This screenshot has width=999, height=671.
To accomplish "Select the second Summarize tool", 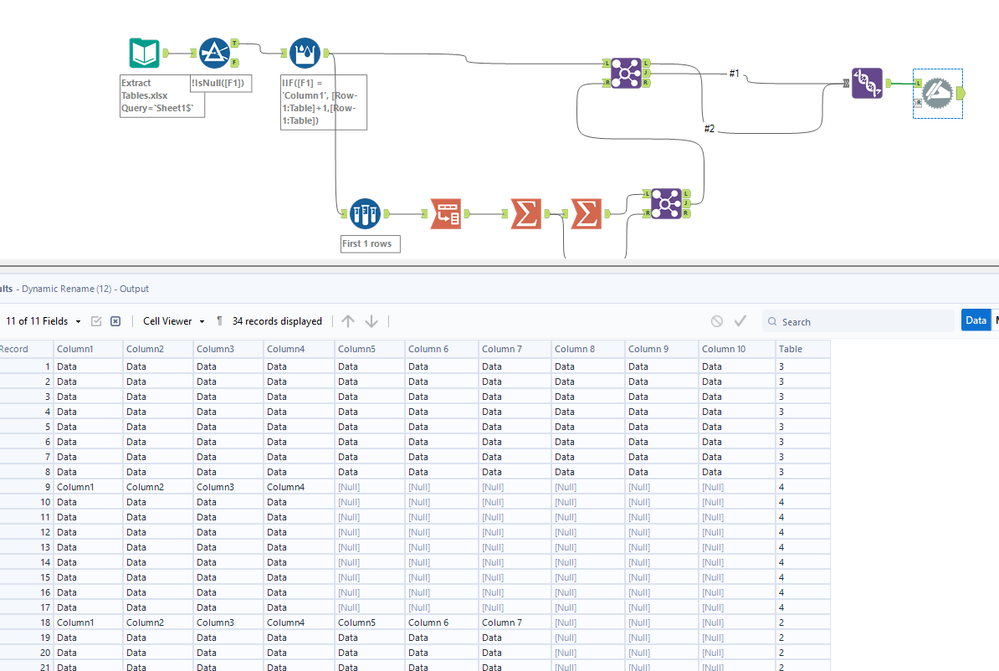I will click(x=586, y=213).
